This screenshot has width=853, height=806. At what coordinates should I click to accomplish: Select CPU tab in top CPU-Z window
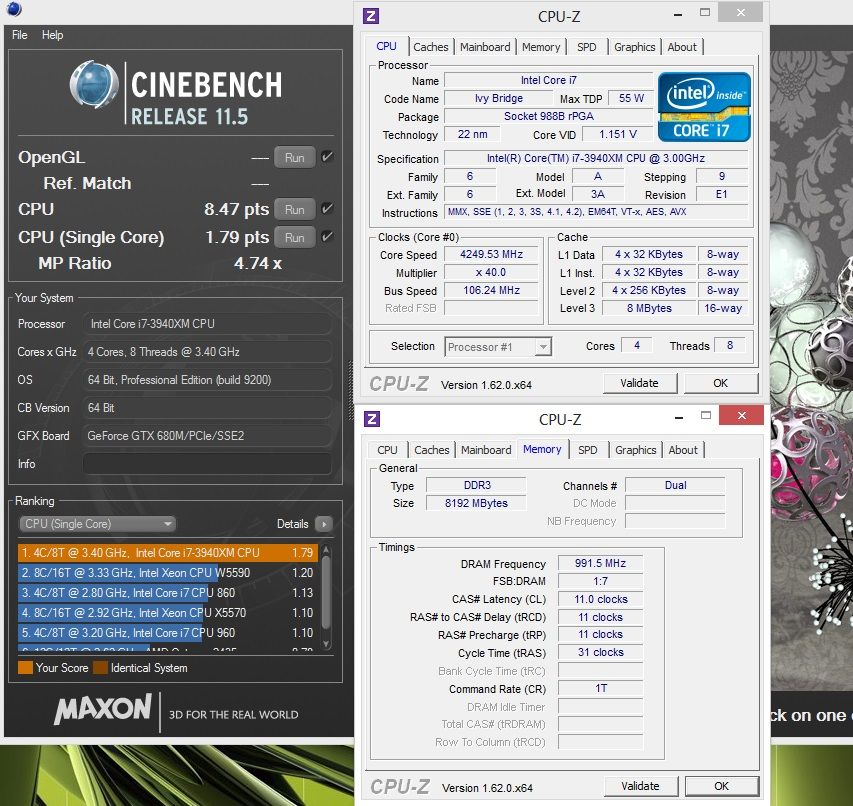point(386,46)
